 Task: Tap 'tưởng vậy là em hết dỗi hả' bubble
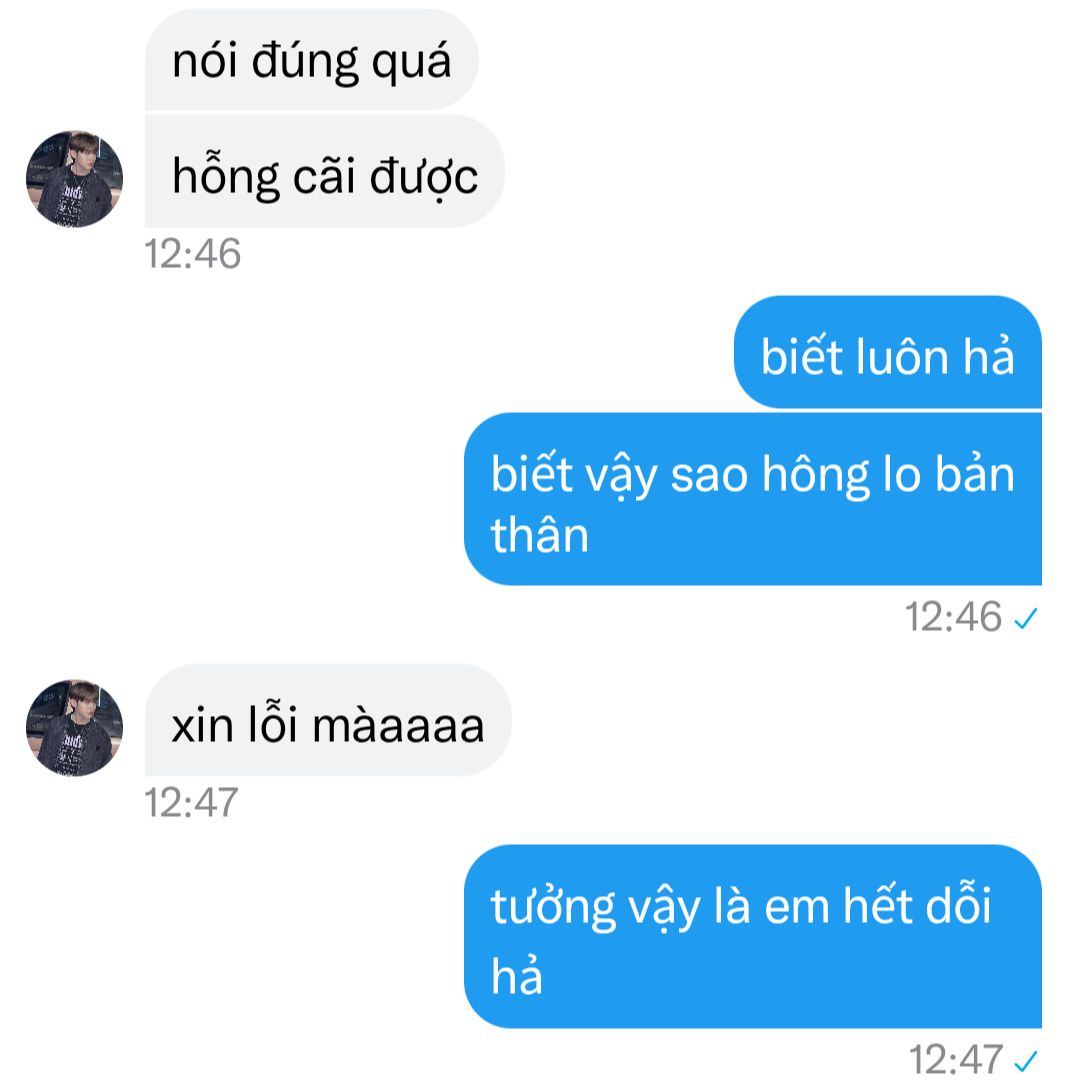tap(753, 936)
